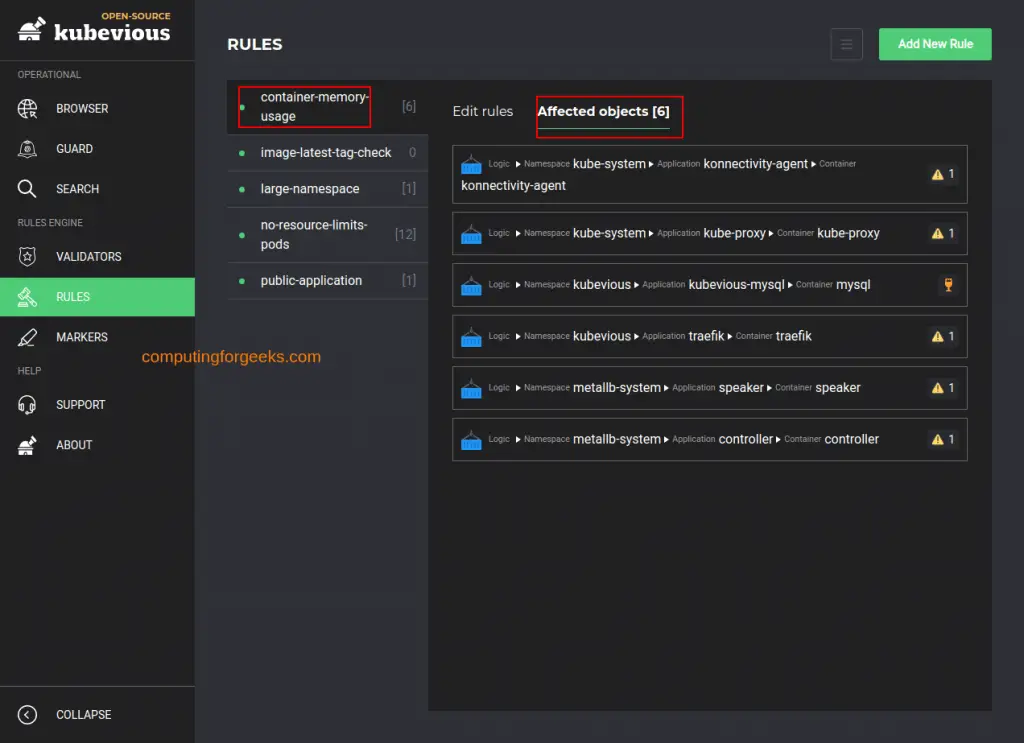Select the Affected objects [6] tab
This screenshot has width=1024, height=743.
point(603,112)
